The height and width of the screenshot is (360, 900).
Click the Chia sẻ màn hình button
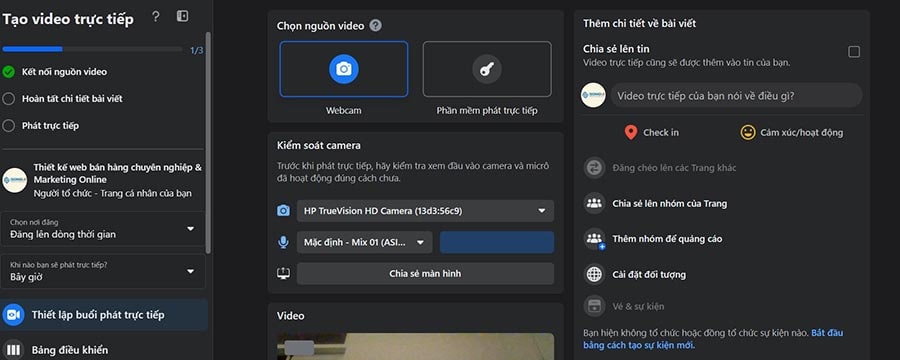425,273
